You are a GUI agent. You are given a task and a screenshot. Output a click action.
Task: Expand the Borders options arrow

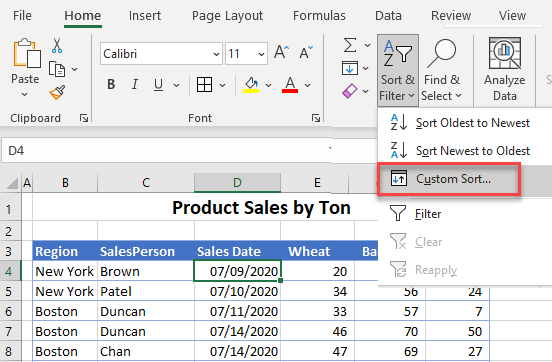point(222,85)
